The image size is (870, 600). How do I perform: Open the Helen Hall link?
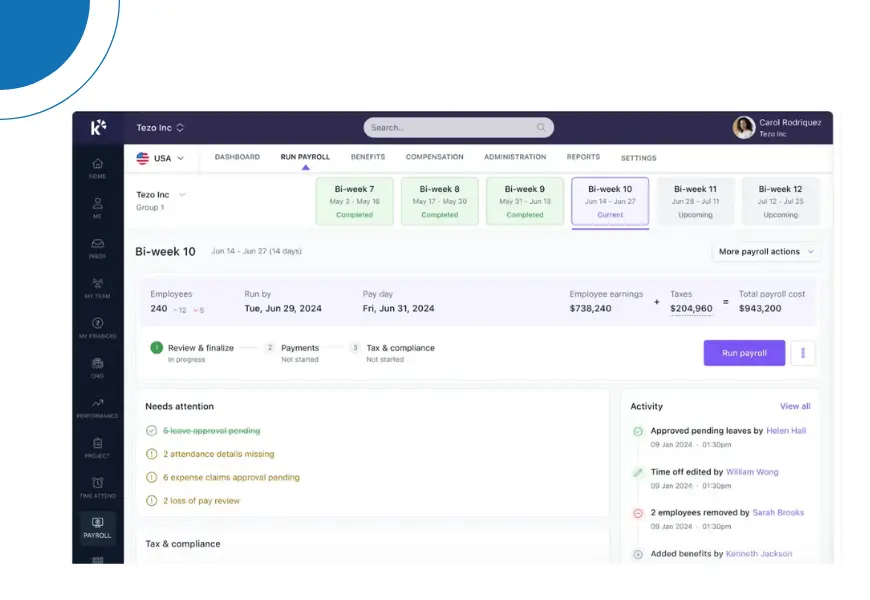click(x=786, y=431)
